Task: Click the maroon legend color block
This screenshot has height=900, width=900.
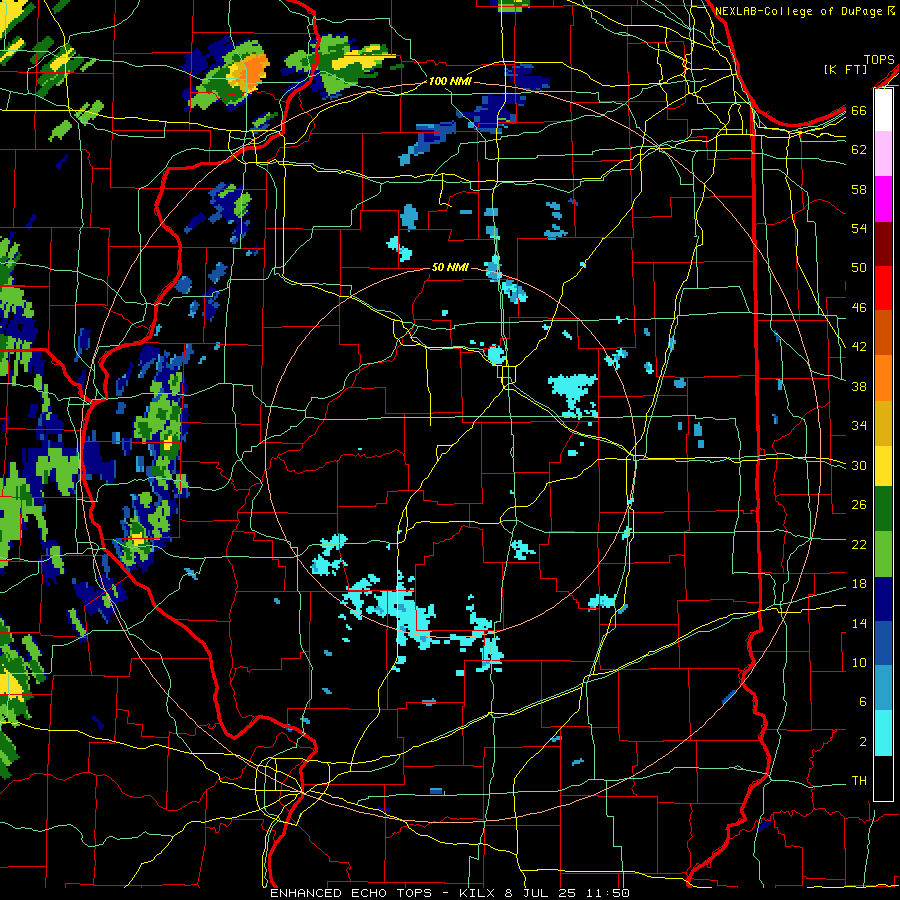Action: pos(883,243)
